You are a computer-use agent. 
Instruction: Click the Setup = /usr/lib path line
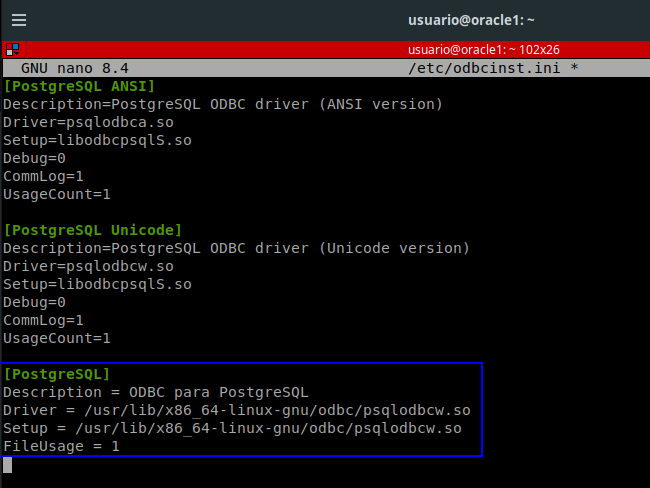coord(232,428)
